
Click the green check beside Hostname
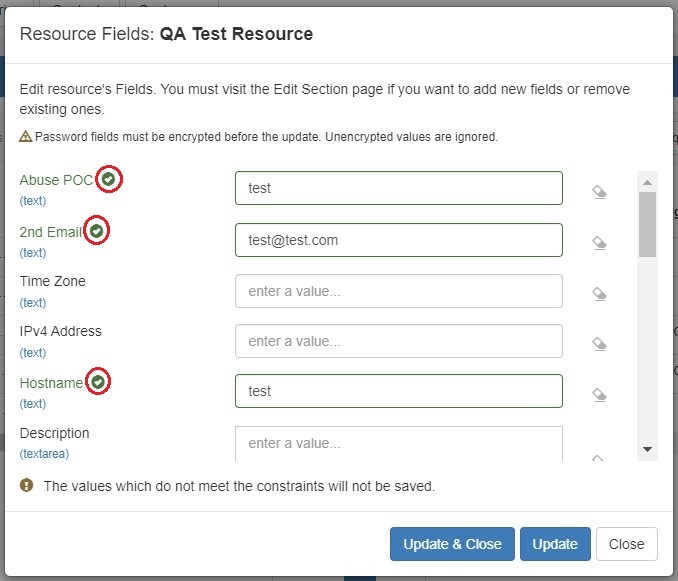pos(97,382)
